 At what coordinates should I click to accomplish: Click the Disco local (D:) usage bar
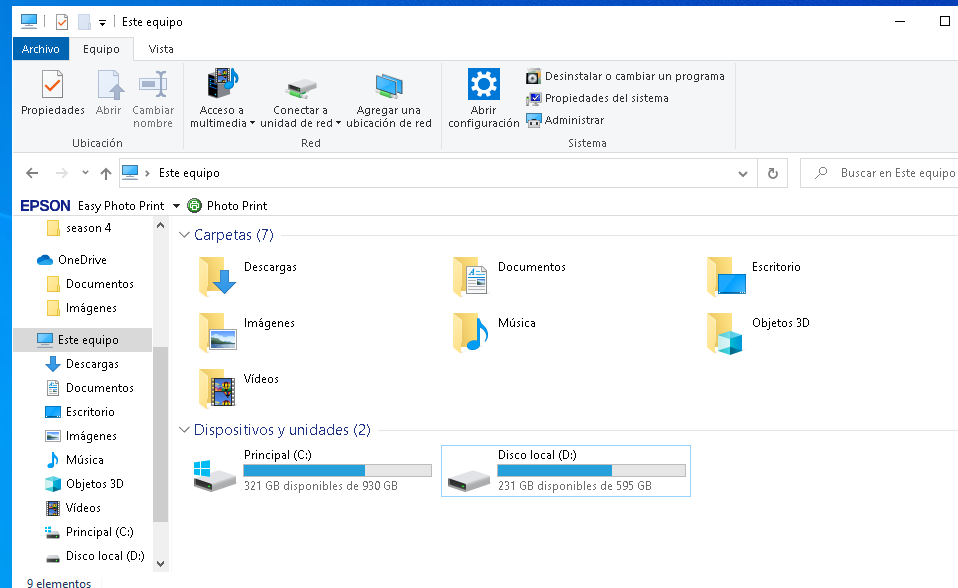[x=591, y=470]
